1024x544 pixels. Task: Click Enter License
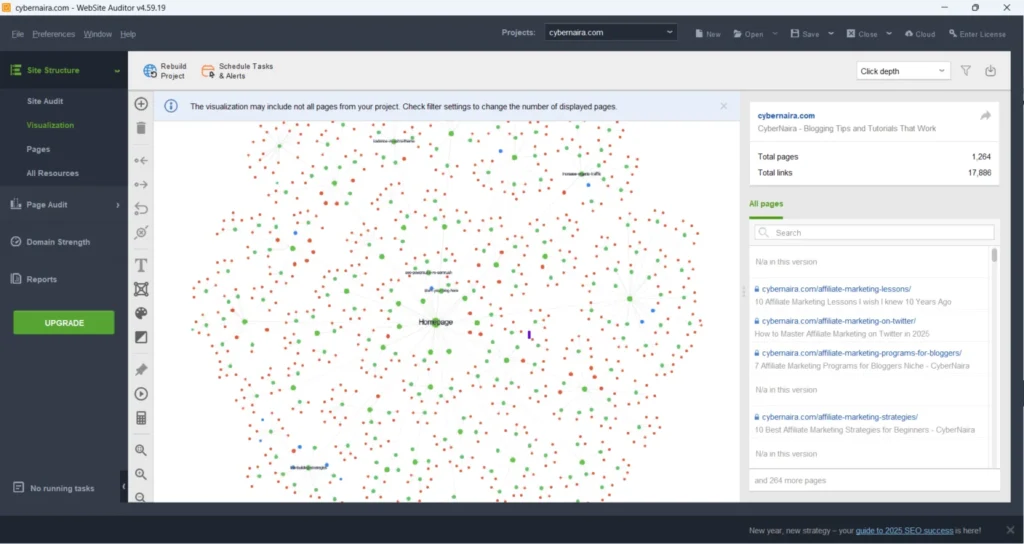(978, 34)
